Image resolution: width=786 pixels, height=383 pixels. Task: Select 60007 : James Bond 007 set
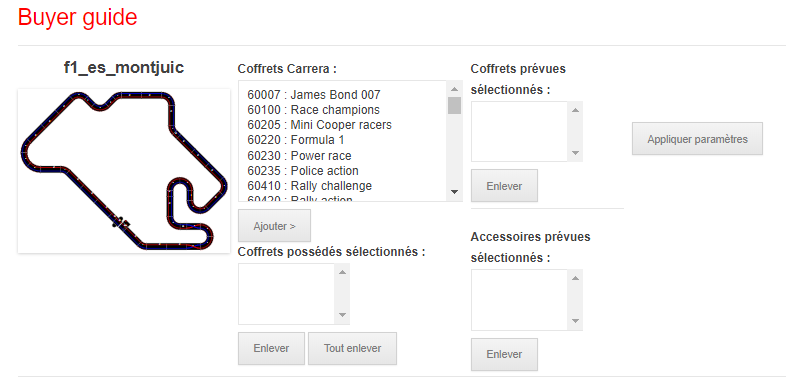pyautogui.click(x=314, y=95)
